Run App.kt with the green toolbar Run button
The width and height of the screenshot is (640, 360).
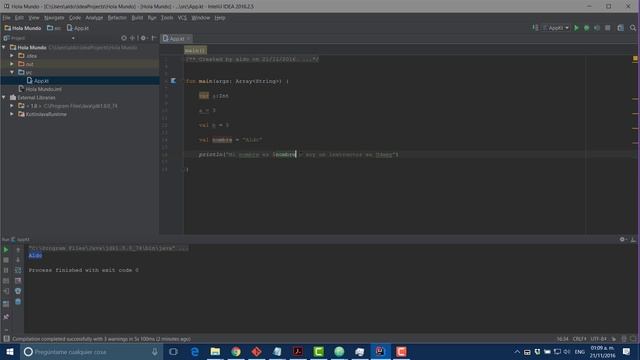[576, 28]
